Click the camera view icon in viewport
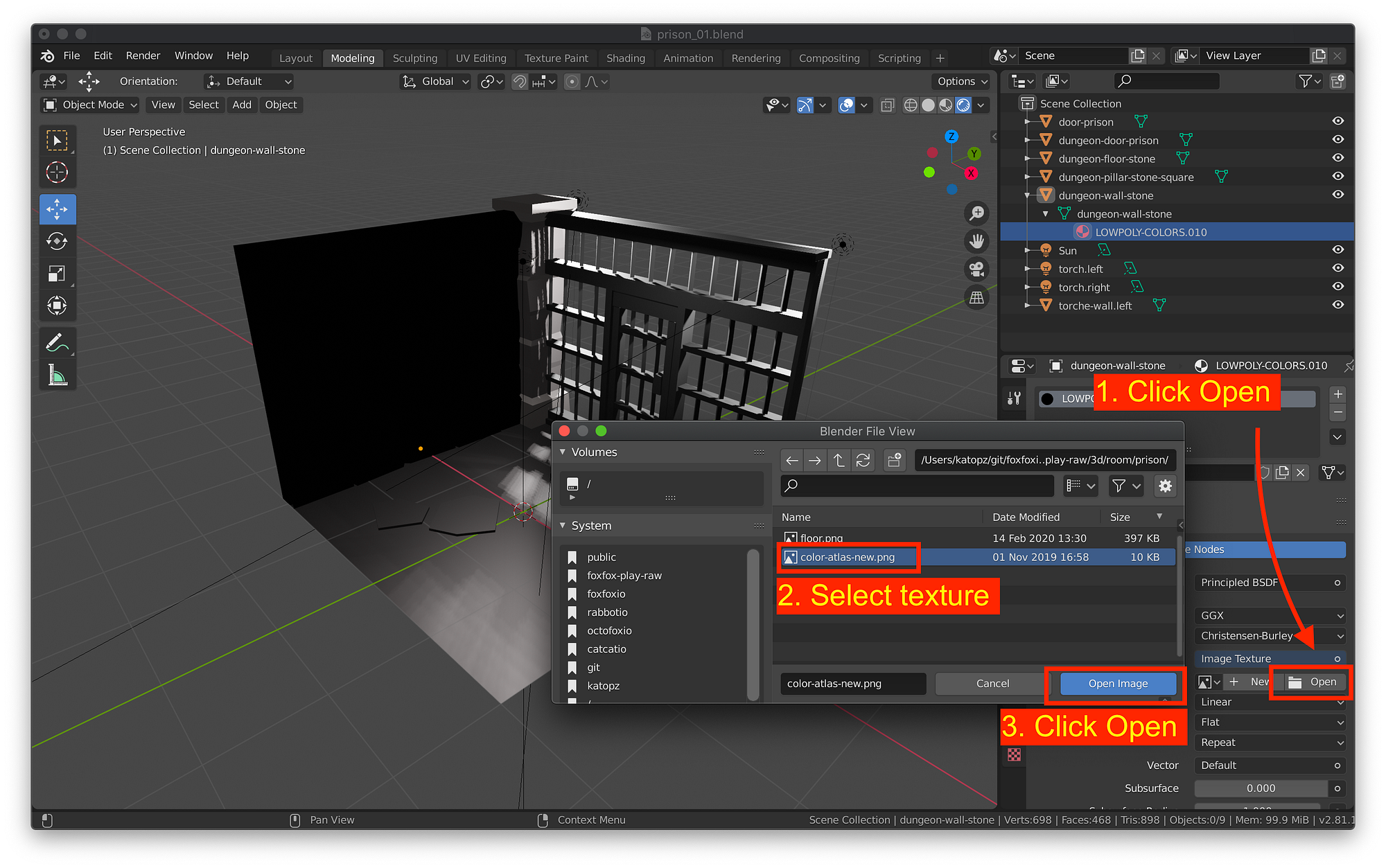 click(976, 269)
